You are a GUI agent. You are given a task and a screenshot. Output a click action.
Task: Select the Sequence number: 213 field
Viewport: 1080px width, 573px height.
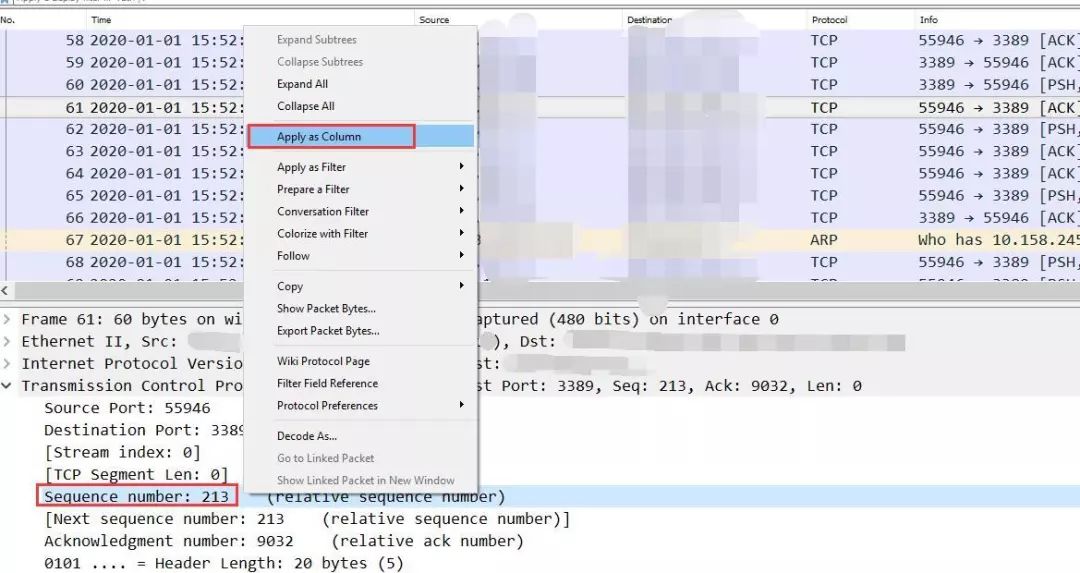(x=136, y=497)
